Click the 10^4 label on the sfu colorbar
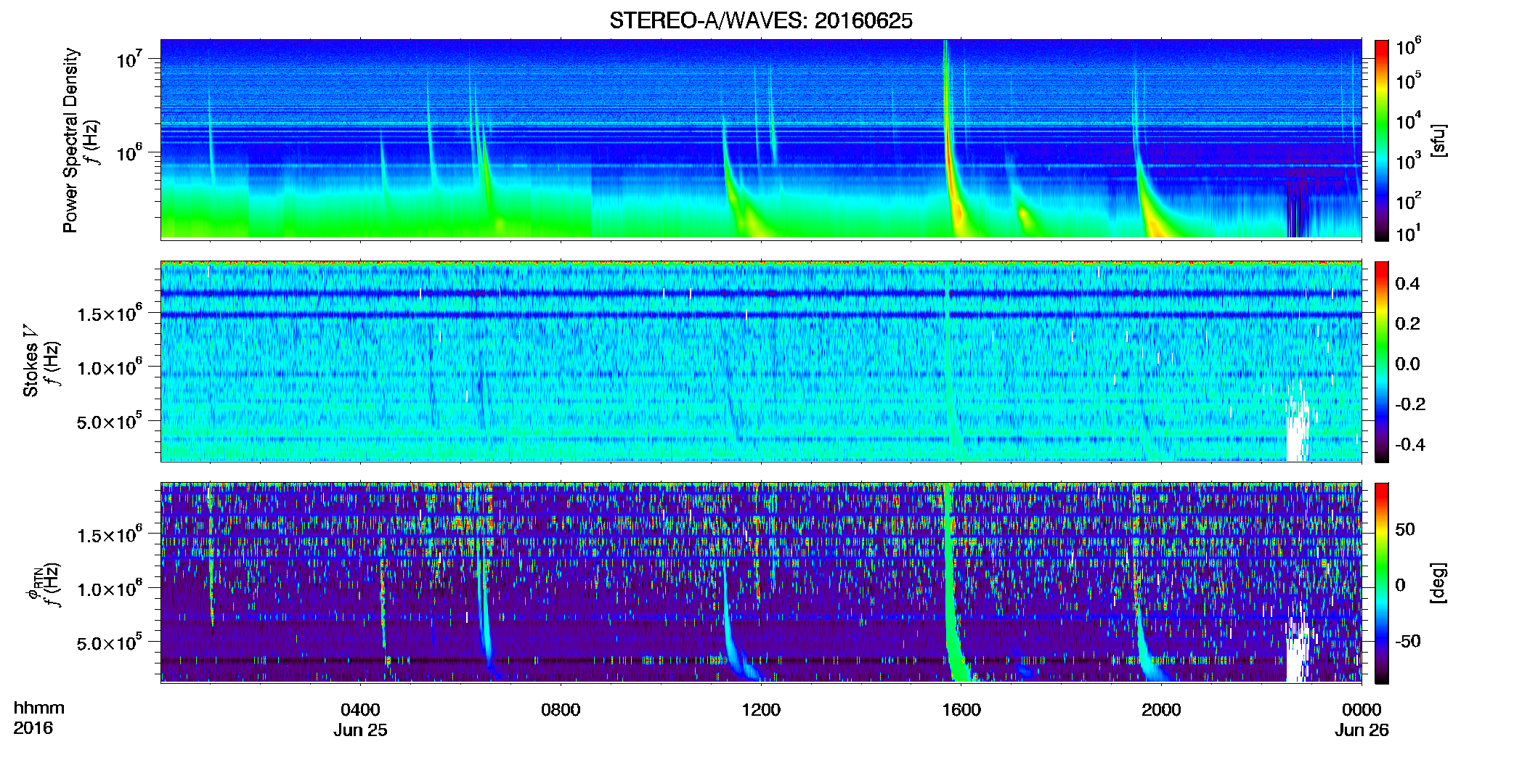The width and height of the screenshot is (1522, 784). click(1409, 121)
